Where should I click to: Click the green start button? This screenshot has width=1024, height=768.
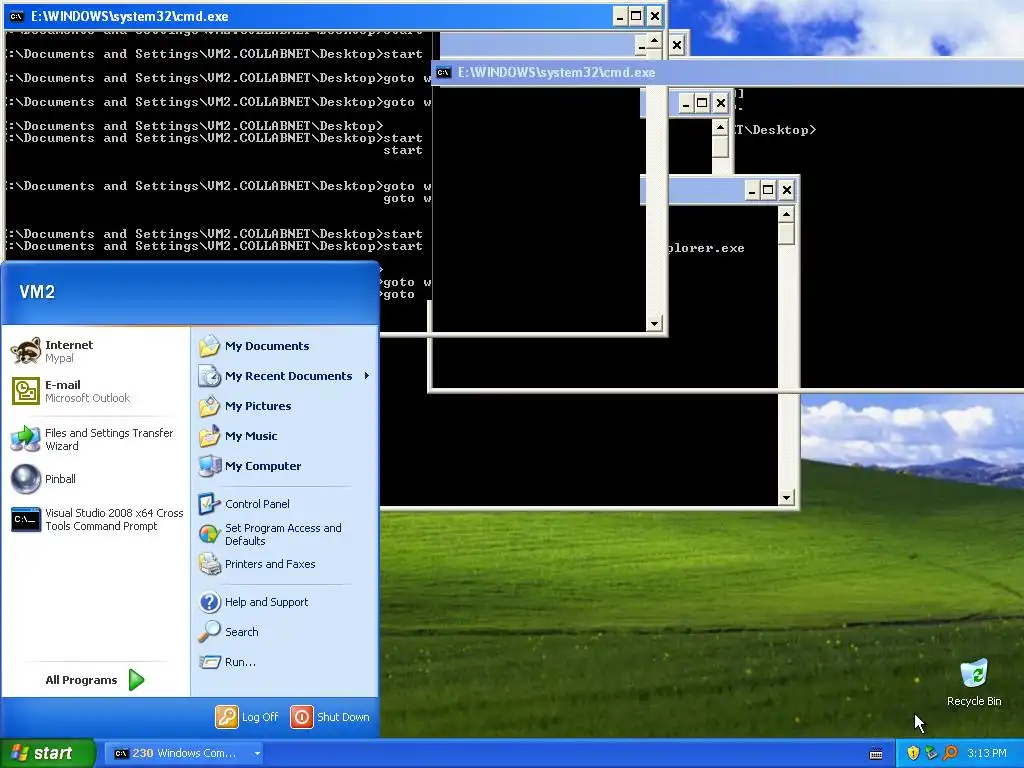click(48, 753)
